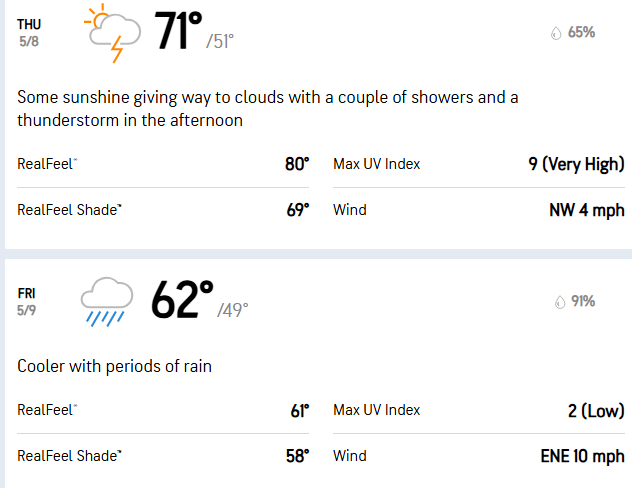Image resolution: width=632 pixels, height=488 pixels.
Task: Select the 'Cooler with periods of rain' text
Action: pos(114,366)
